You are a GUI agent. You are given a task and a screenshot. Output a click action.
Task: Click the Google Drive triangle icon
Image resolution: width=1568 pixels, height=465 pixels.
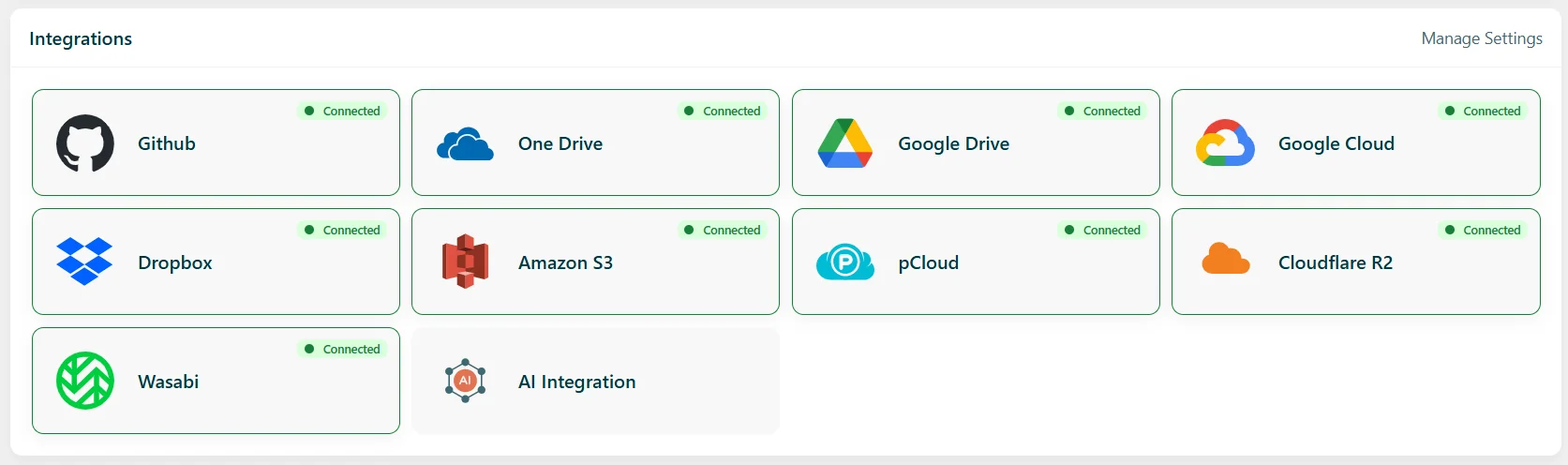point(845,143)
